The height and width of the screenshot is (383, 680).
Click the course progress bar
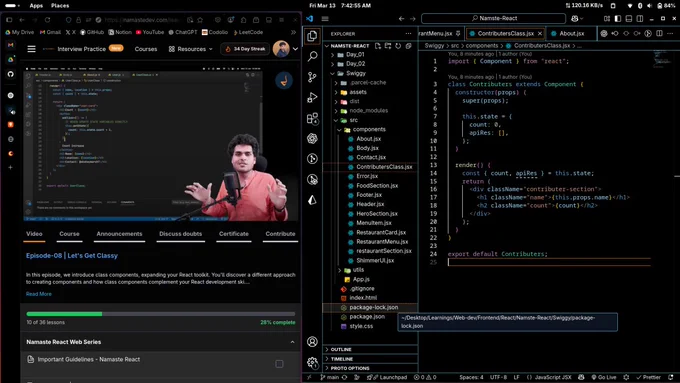(x=160, y=314)
